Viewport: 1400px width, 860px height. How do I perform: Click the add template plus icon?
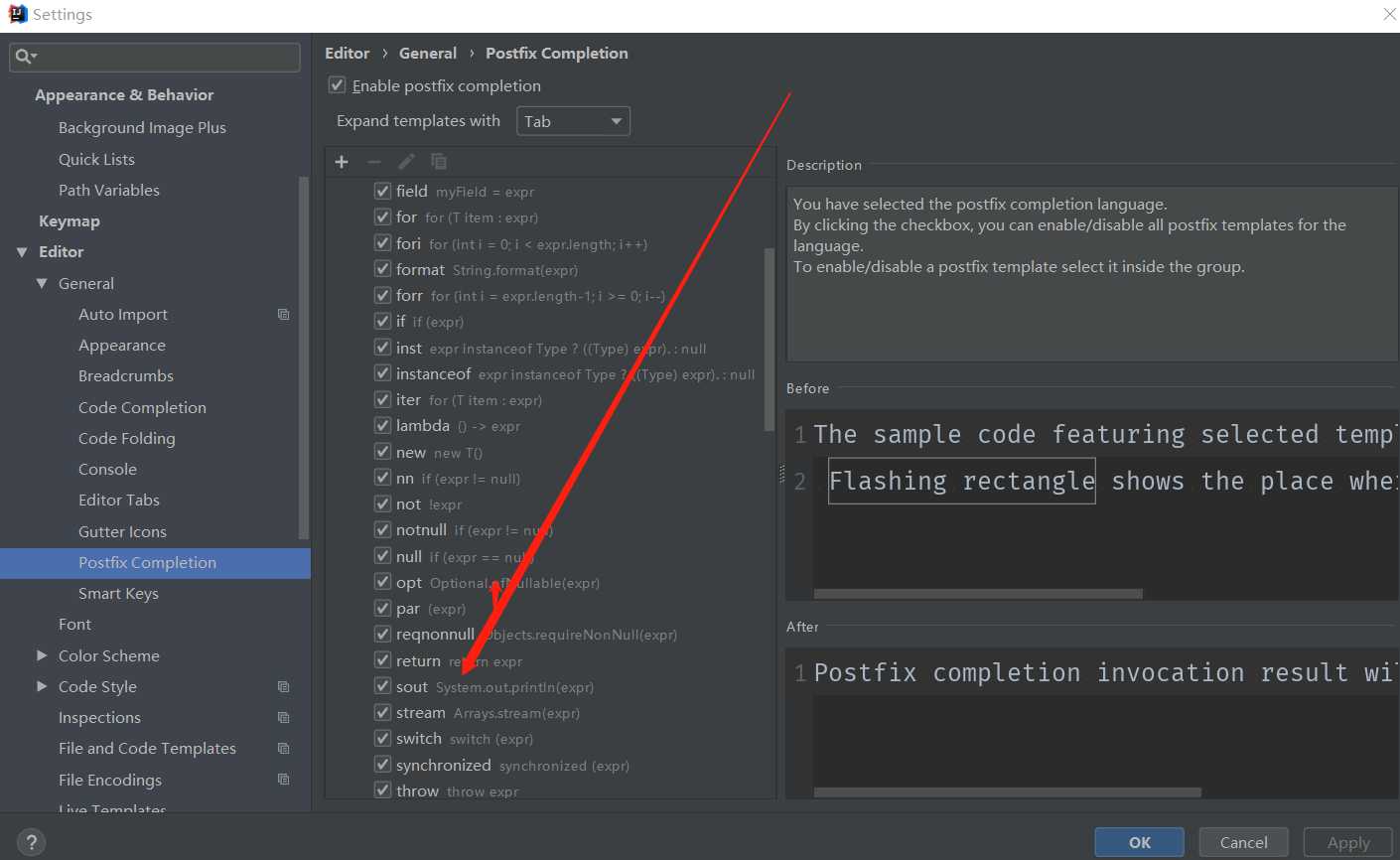coord(342,162)
